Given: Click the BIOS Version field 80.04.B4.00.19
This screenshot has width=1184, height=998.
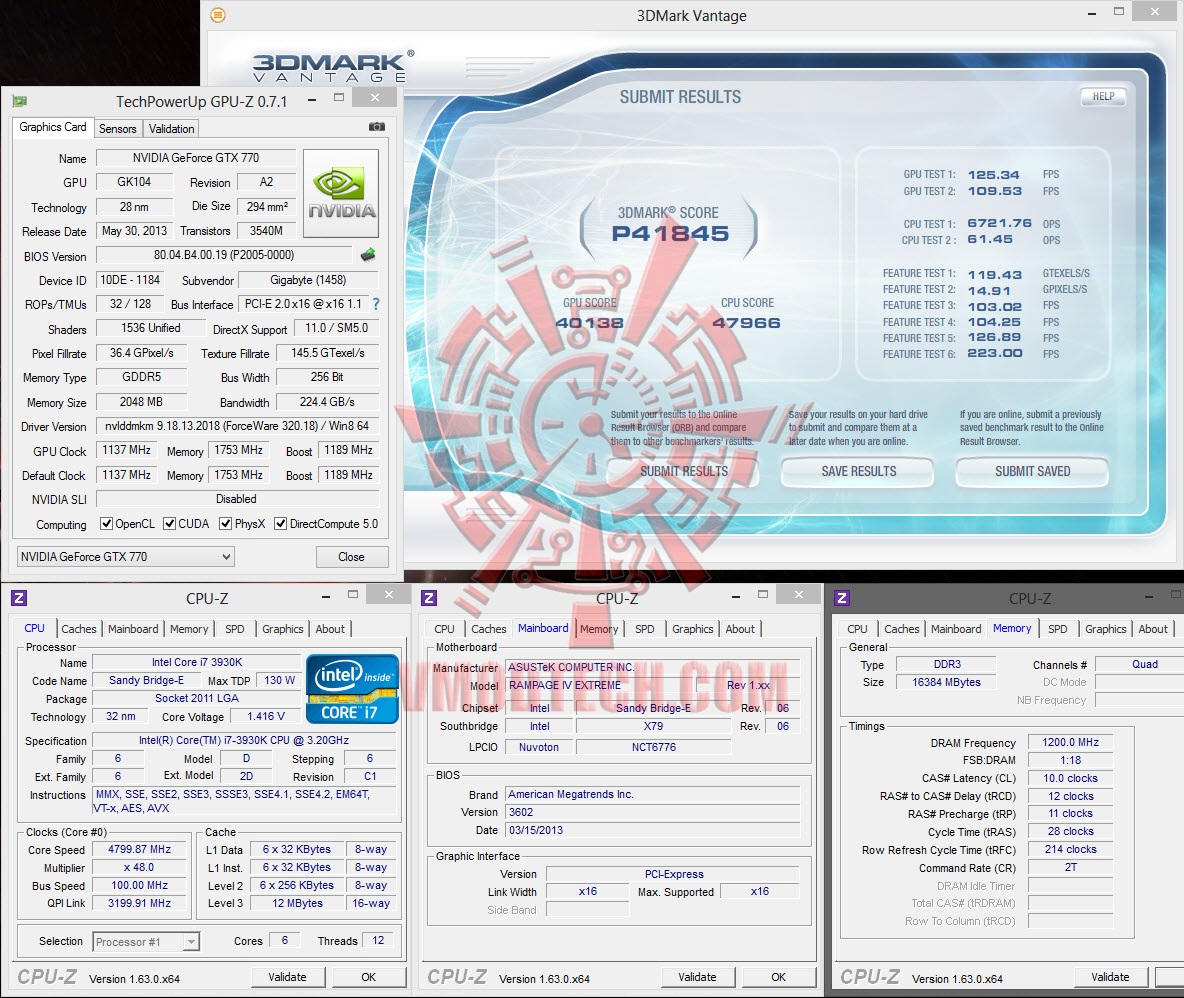Looking at the screenshot, I should point(224,255).
